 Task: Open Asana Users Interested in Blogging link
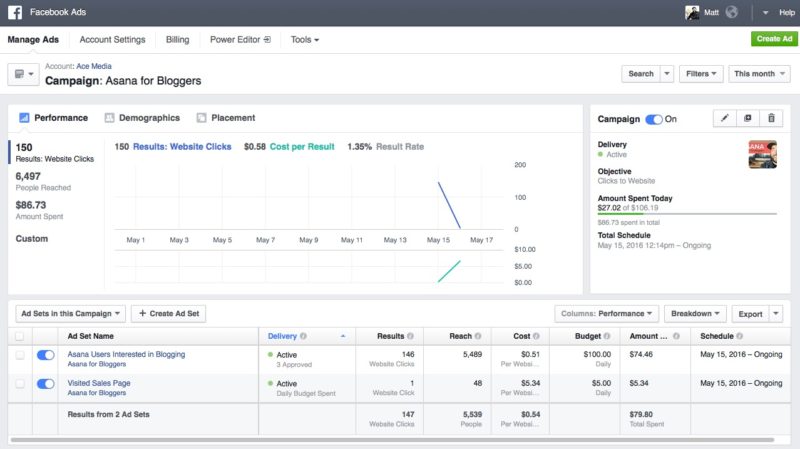(x=127, y=354)
